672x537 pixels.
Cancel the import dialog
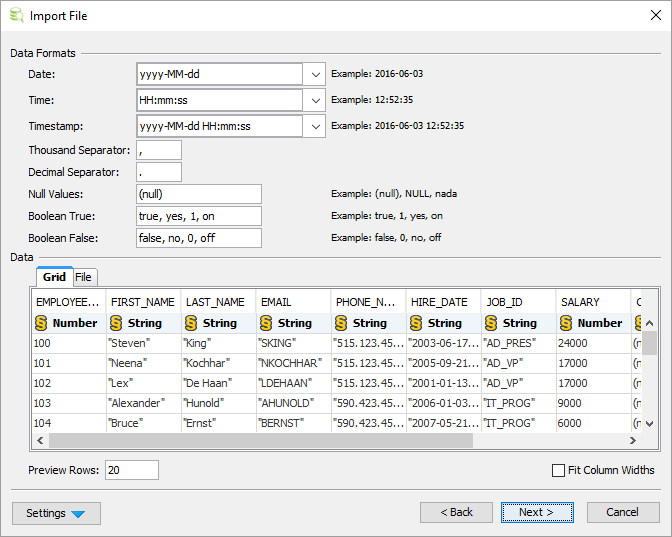pos(623,512)
